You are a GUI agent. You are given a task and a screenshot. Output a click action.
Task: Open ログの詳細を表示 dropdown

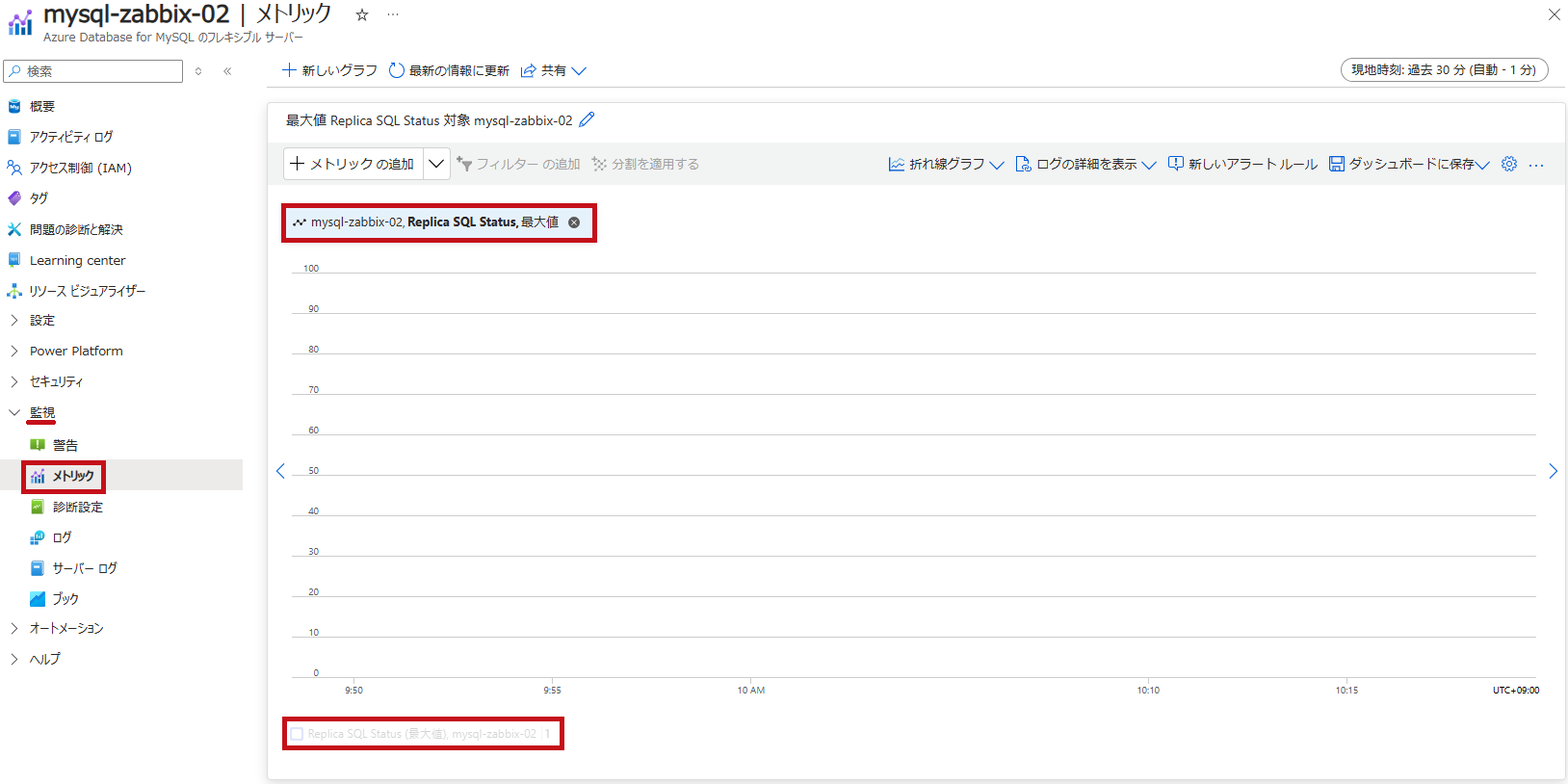coord(1085,164)
